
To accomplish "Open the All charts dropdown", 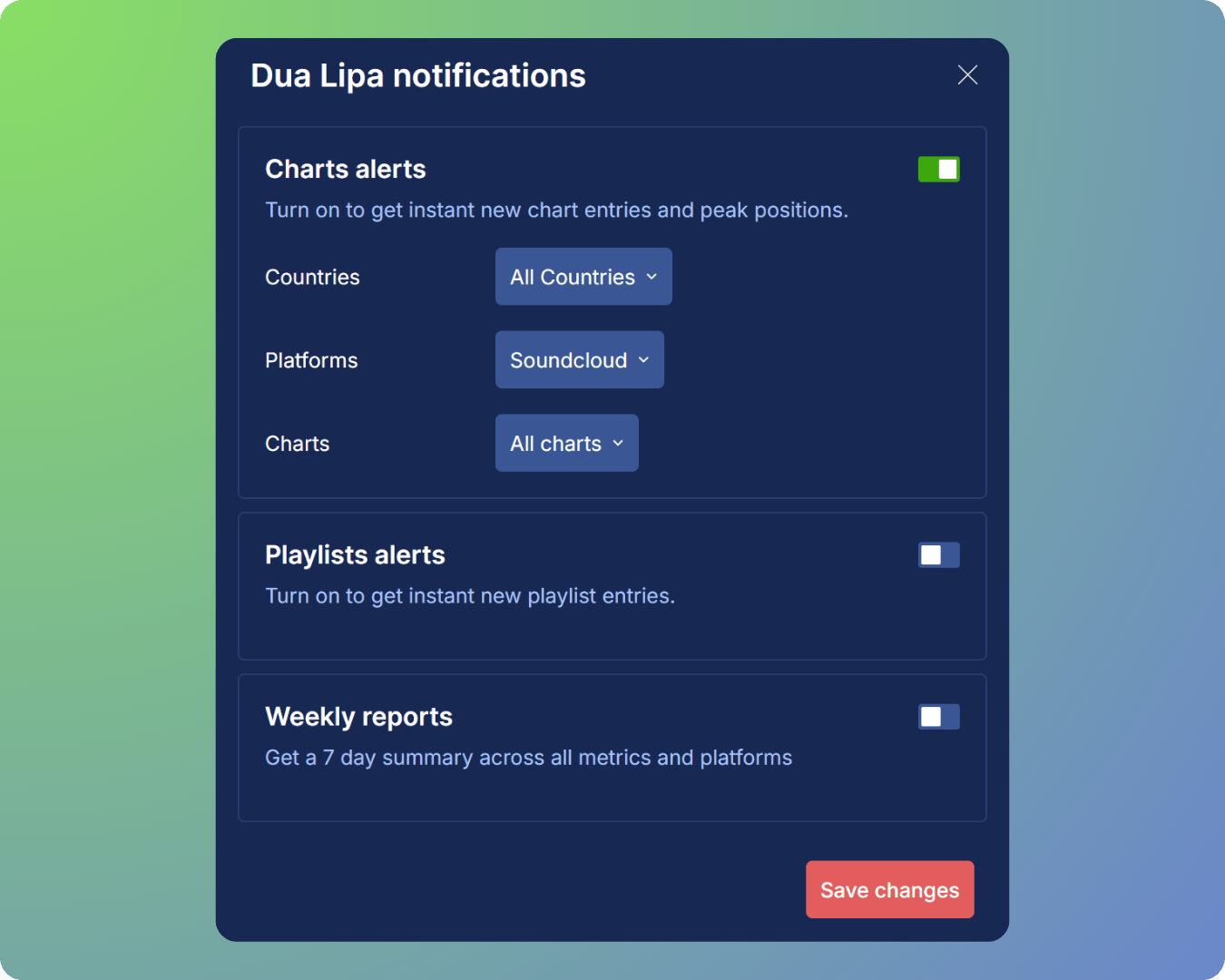I will 565,444.
